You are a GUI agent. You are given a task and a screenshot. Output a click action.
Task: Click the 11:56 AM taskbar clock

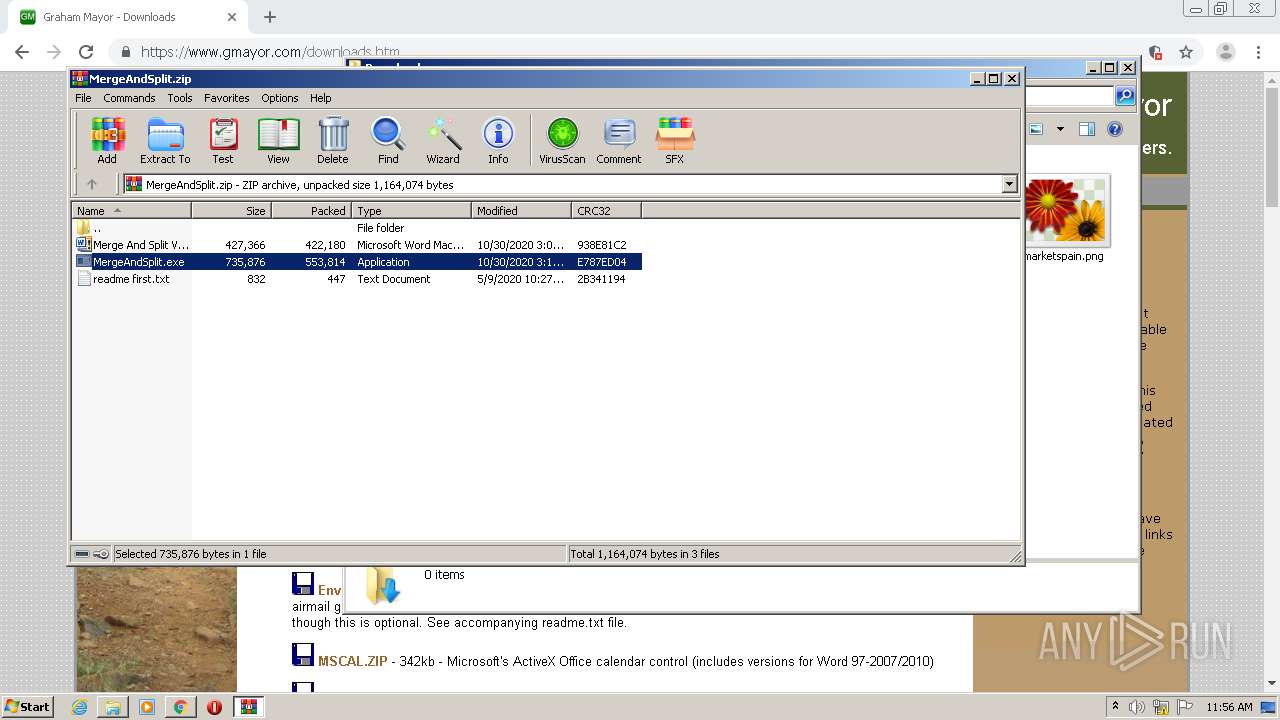tap(1229, 707)
